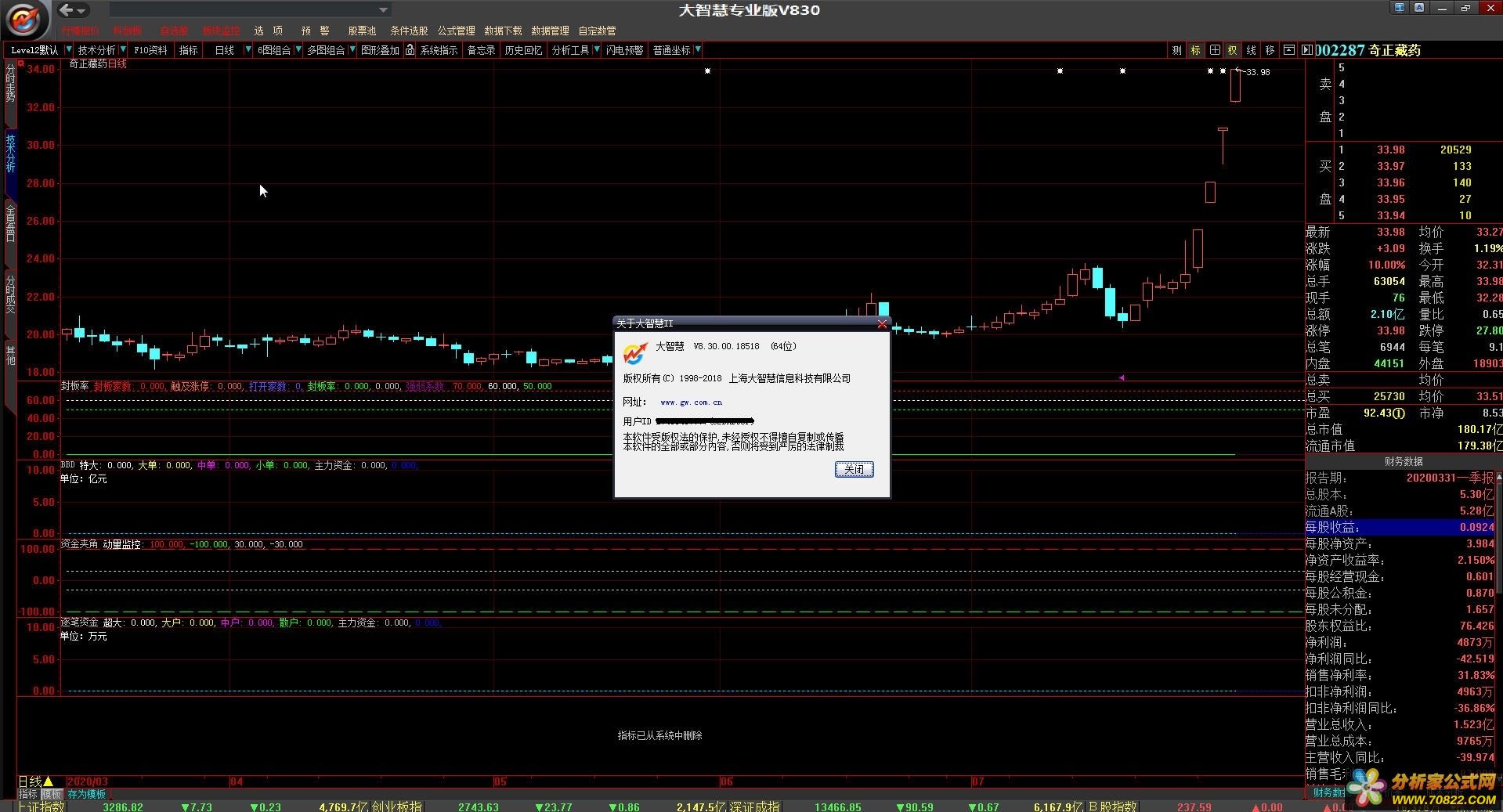Select the 移 move tool
Image resolution: width=1503 pixels, height=812 pixels.
[1270, 50]
